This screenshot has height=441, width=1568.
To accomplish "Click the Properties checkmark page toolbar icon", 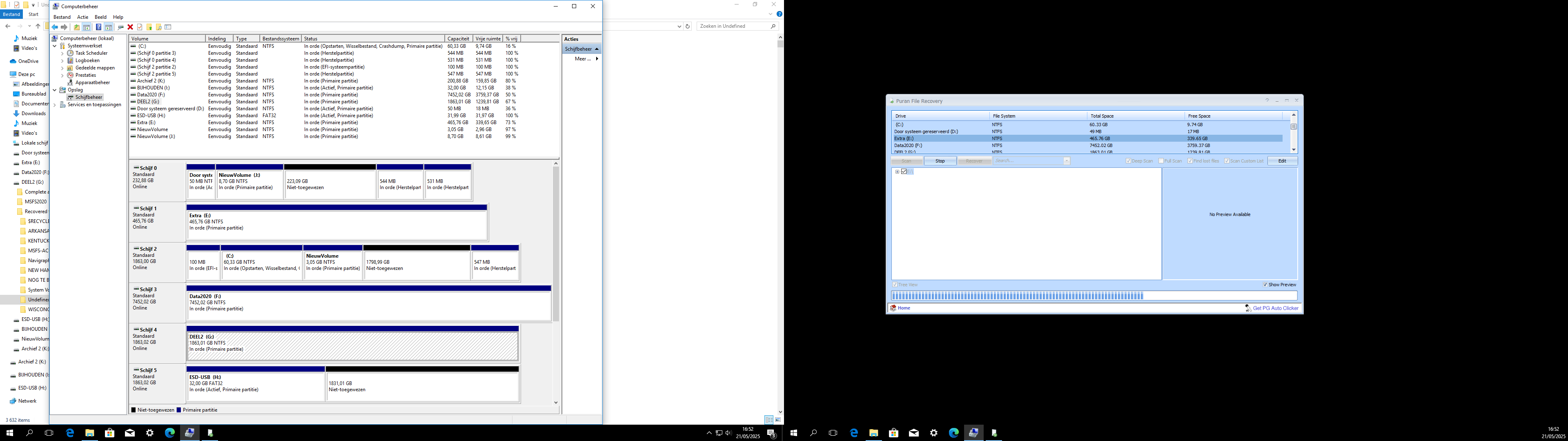I will (x=139, y=27).
